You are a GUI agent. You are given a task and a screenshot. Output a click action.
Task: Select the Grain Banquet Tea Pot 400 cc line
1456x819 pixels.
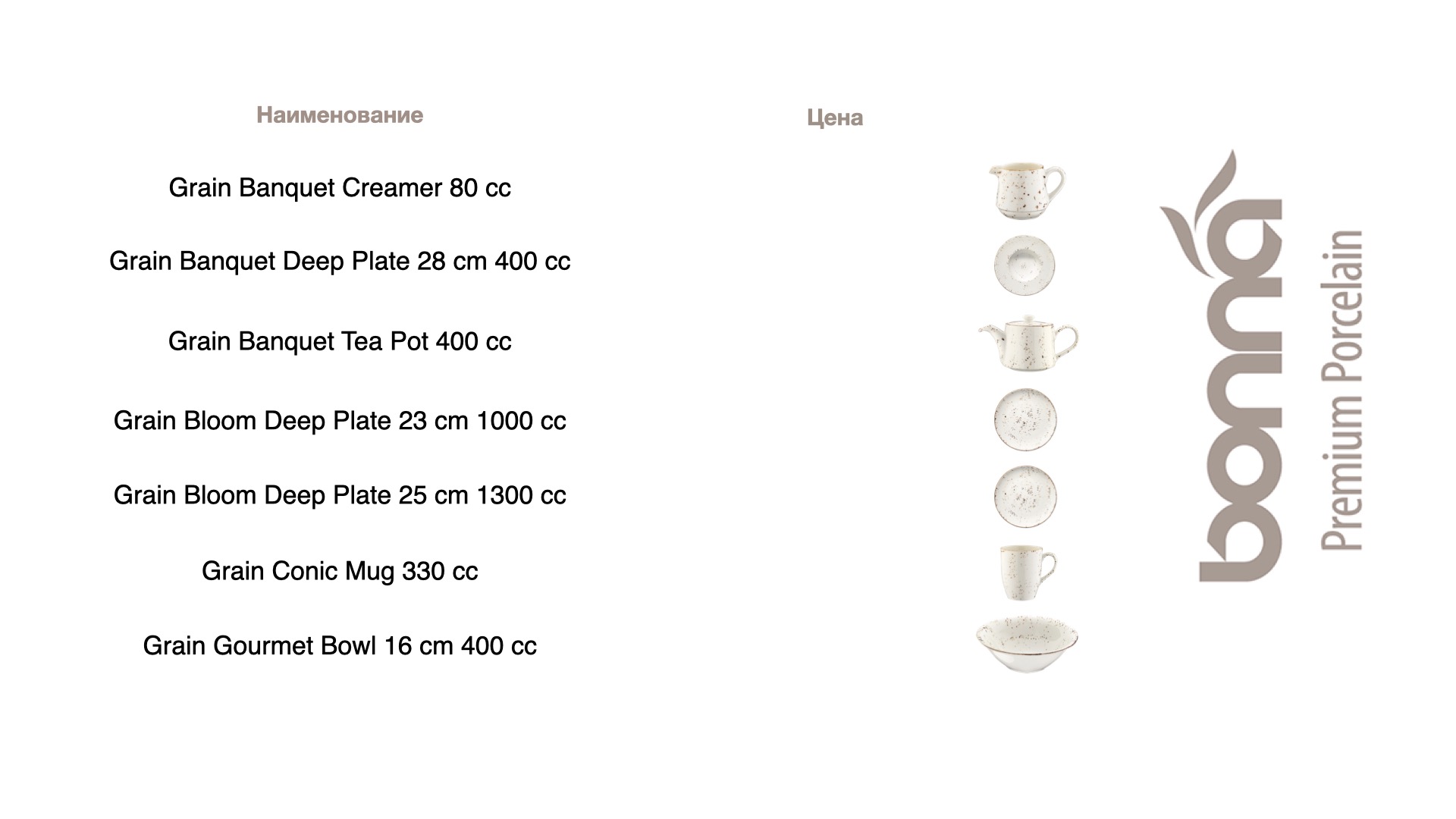(x=340, y=341)
